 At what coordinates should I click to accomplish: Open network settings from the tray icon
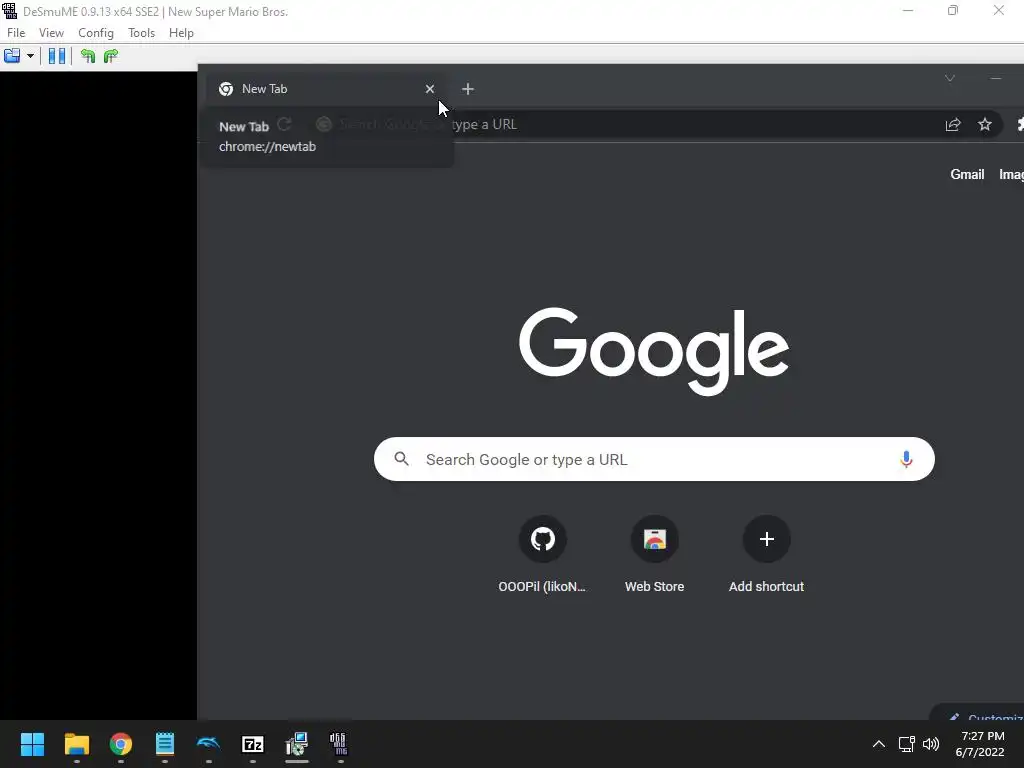[906, 744]
